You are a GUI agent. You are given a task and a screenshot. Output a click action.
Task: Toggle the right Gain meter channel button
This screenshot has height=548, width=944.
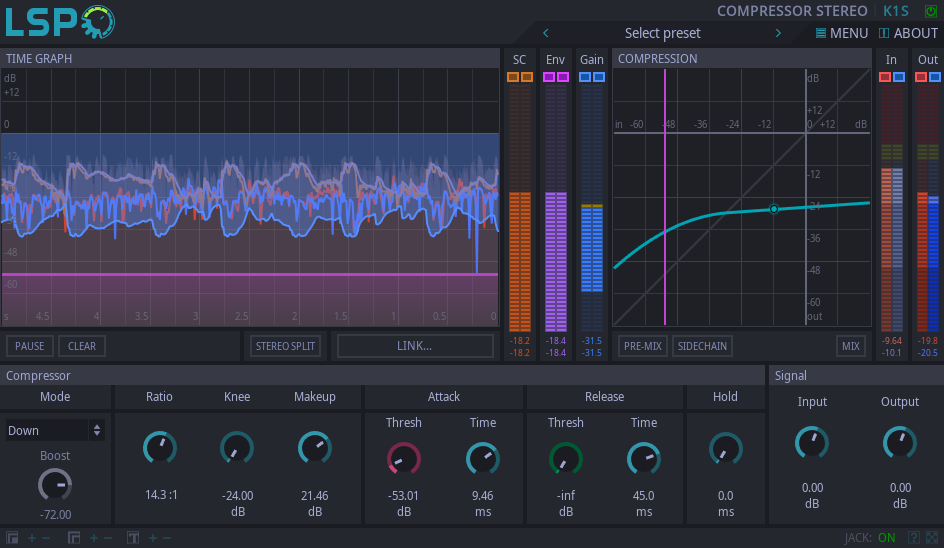coord(598,77)
